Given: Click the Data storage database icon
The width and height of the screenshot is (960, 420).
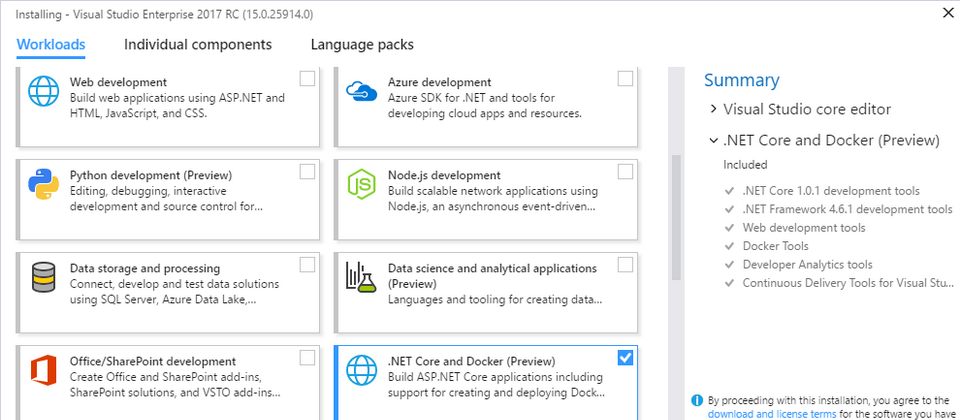Looking at the screenshot, I should [x=44, y=278].
